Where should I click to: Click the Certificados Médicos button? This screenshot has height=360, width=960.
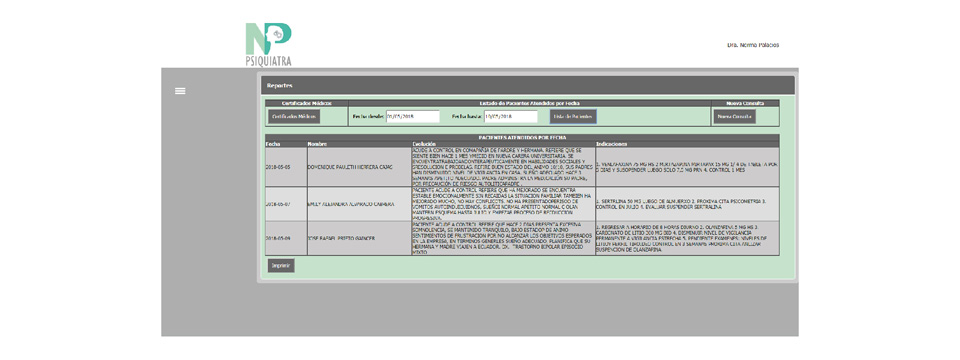click(x=294, y=116)
